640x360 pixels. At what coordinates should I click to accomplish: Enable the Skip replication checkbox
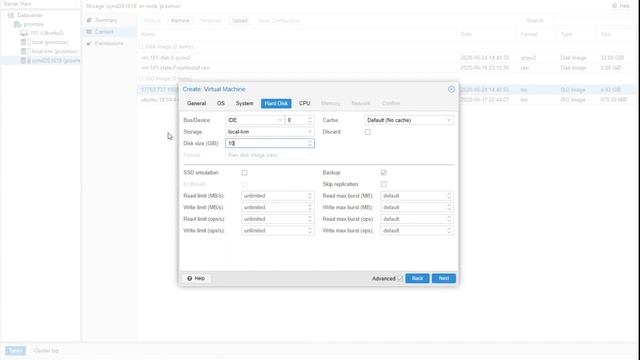(x=384, y=184)
